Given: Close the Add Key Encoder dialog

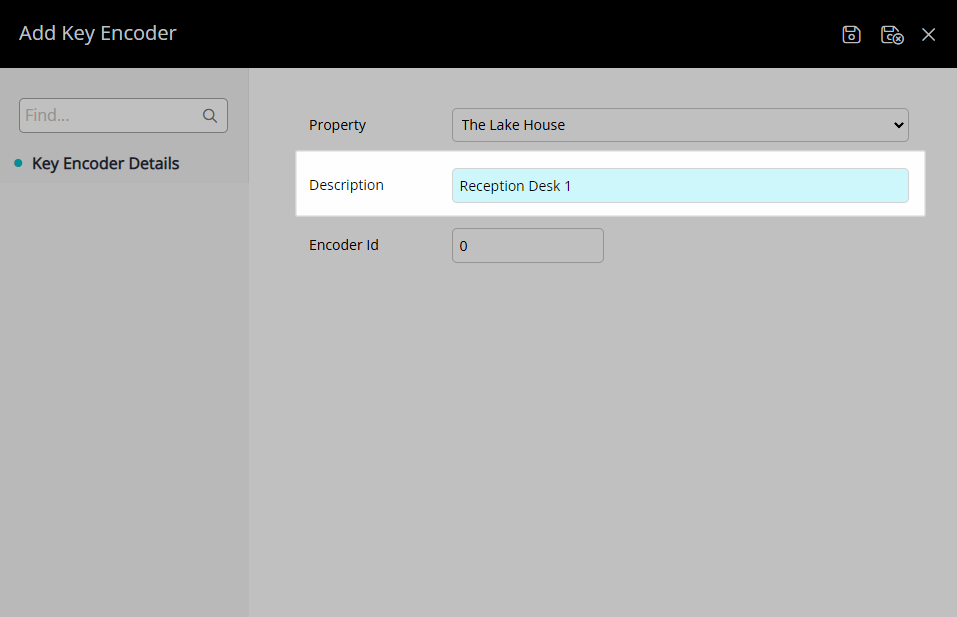Looking at the screenshot, I should (928, 34).
